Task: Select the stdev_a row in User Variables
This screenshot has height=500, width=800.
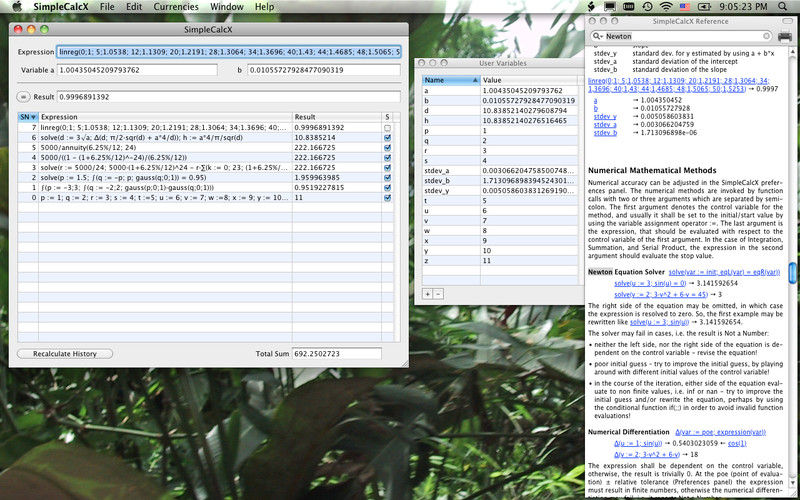Action: [500, 170]
